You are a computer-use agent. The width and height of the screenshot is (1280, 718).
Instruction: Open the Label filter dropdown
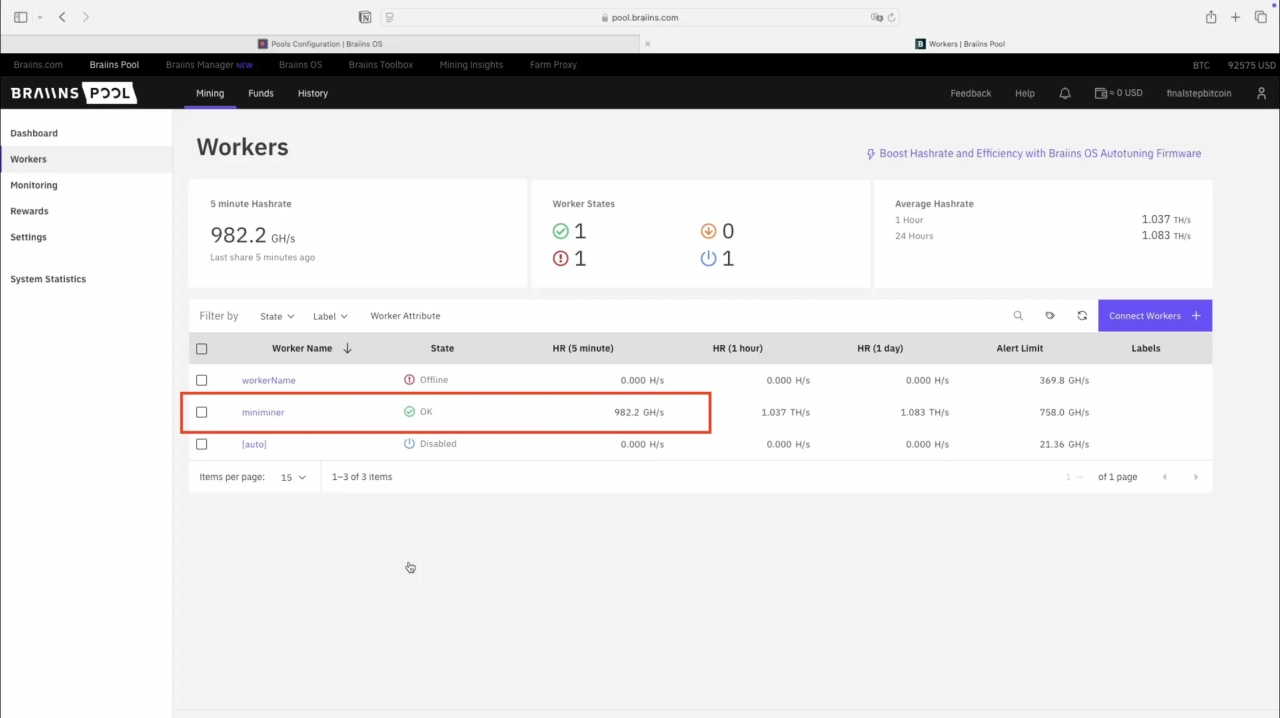(x=330, y=316)
